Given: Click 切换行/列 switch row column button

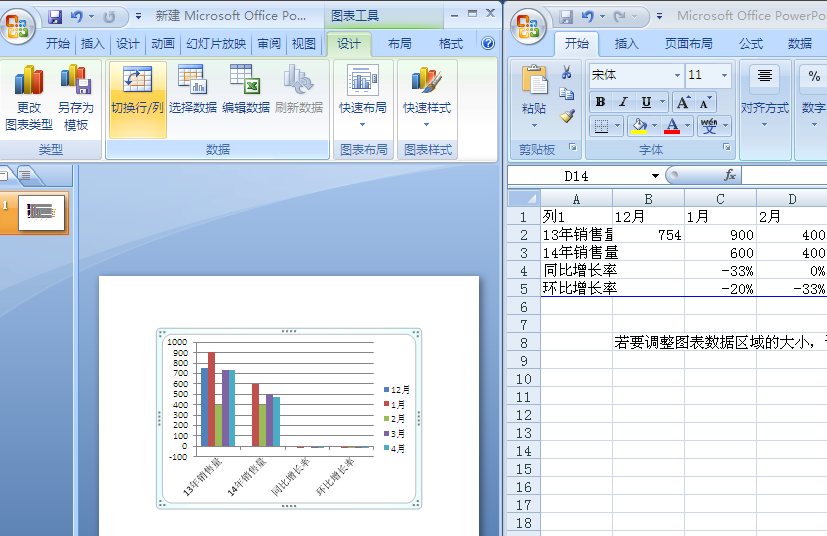Looking at the screenshot, I should (x=137, y=99).
